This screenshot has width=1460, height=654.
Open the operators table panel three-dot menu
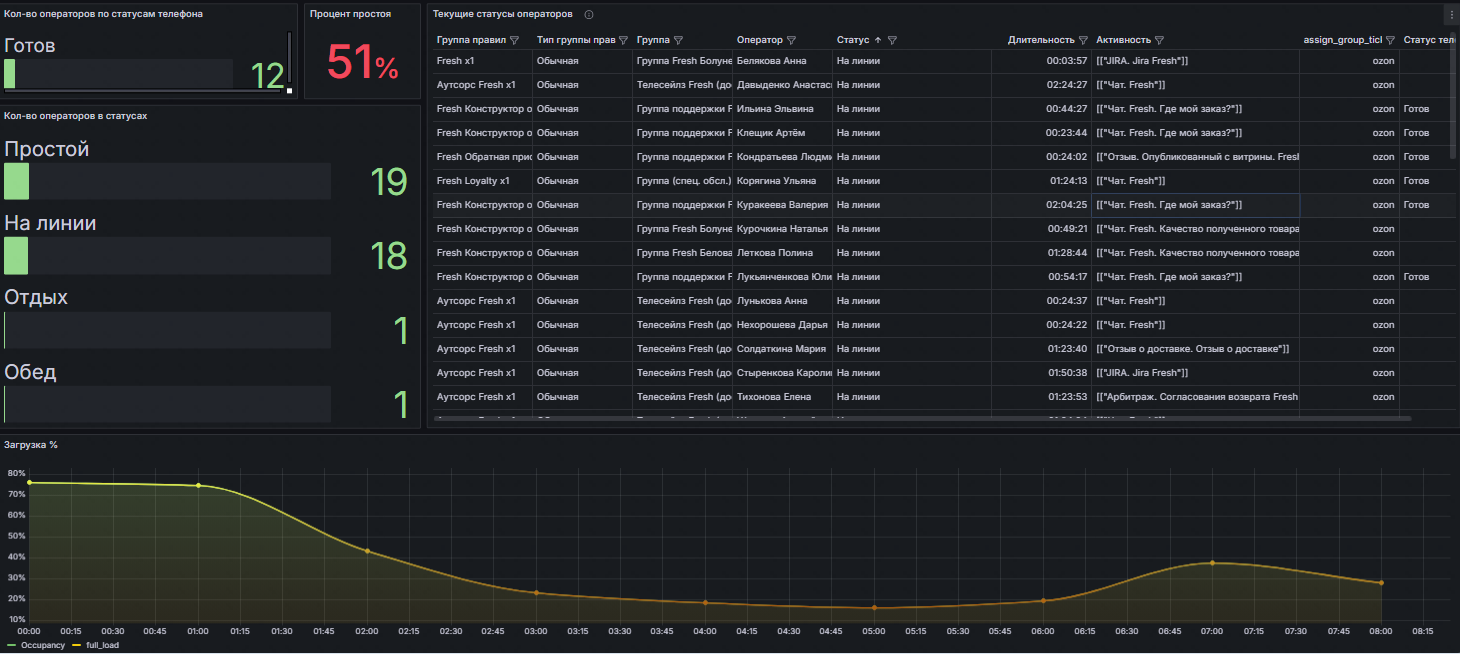pos(1451,15)
